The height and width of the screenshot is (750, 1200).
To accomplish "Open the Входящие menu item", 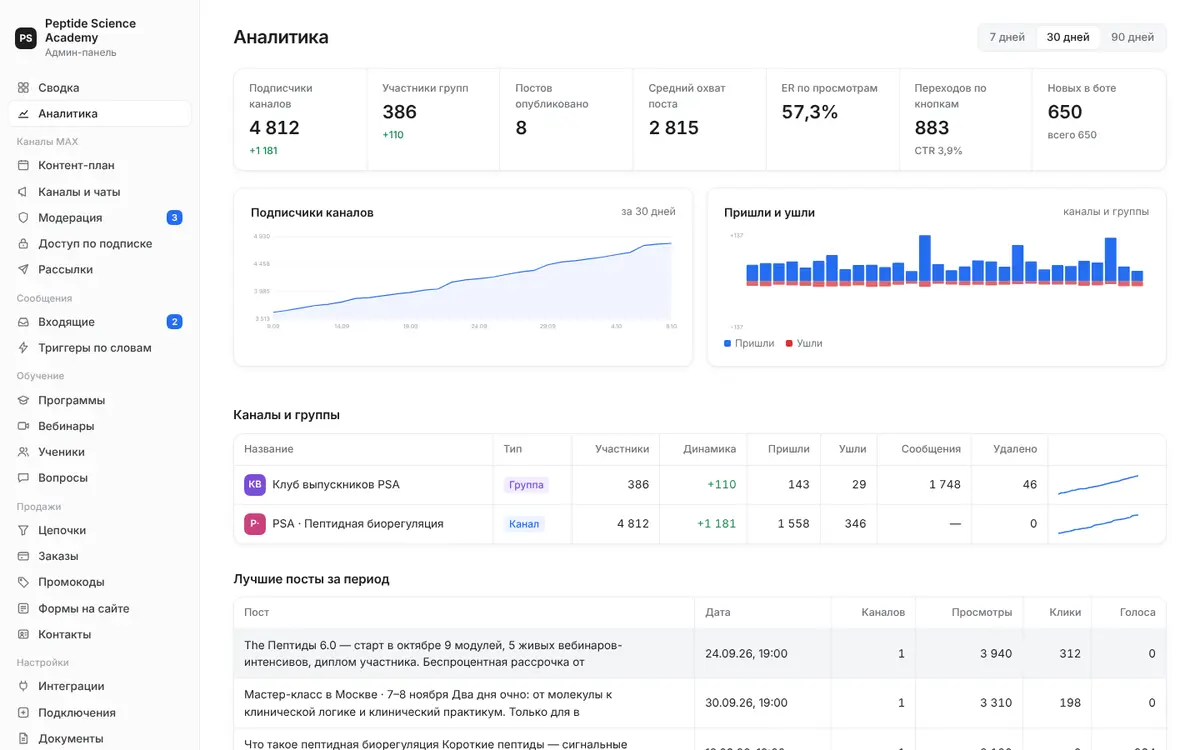I will click(99, 322).
